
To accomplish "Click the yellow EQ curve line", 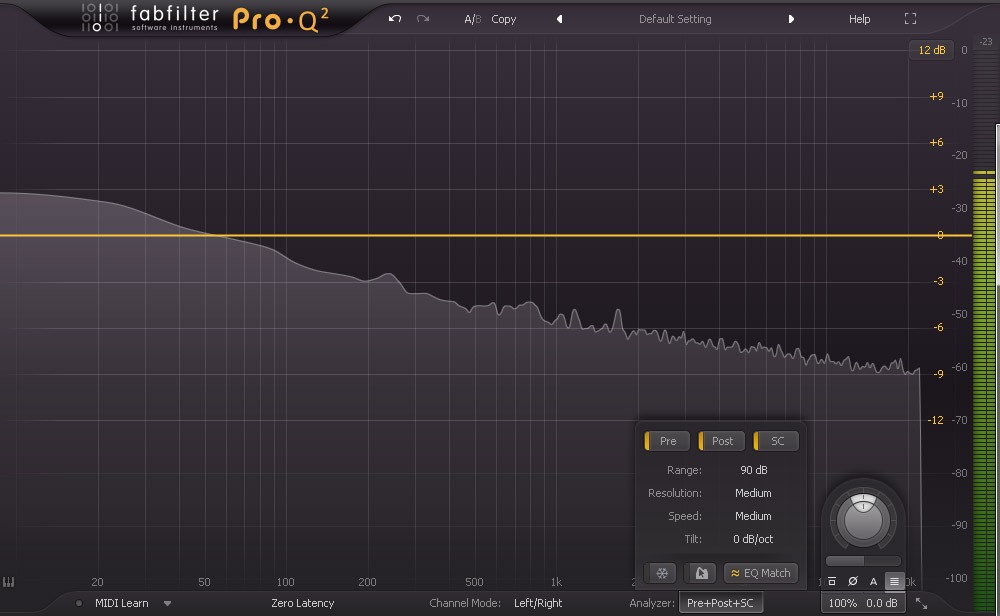I will point(485,235).
